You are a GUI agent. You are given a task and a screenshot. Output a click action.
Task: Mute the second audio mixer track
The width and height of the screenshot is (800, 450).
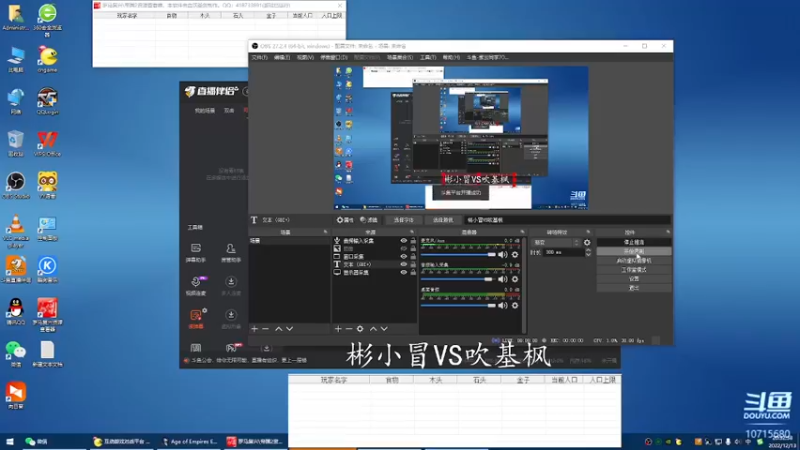(x=503, y=279)
